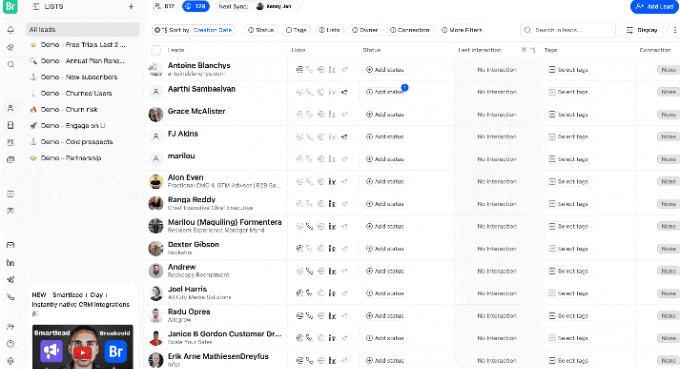Viewport: 680px width, 369px height.
Task: Click phone icon for Marilou Formentera
Action: pos(309,226)
